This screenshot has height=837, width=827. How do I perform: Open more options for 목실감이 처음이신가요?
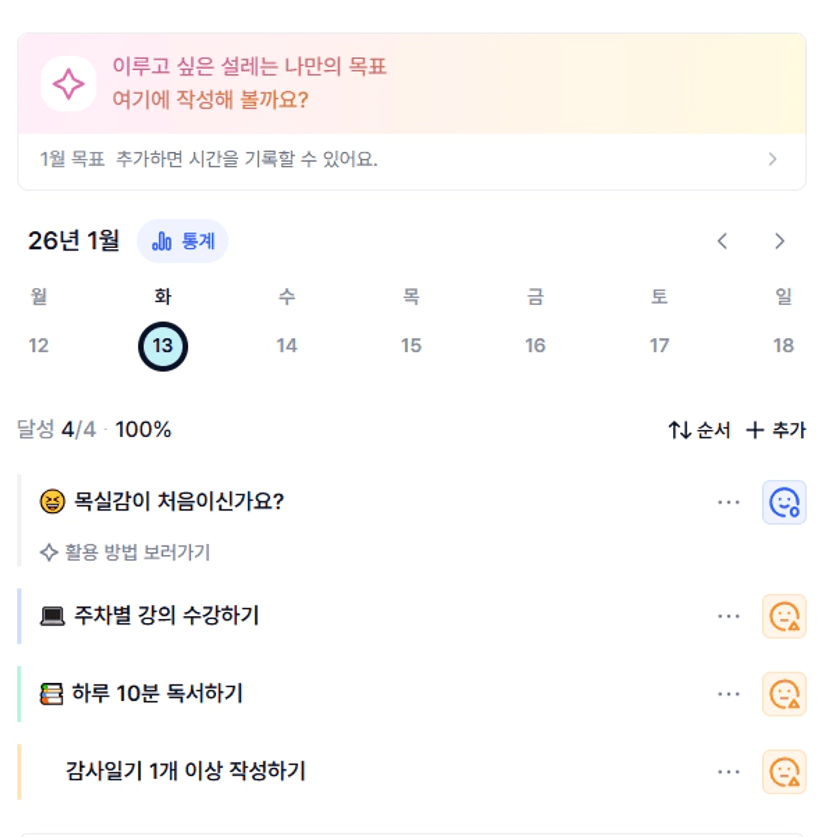729,502
